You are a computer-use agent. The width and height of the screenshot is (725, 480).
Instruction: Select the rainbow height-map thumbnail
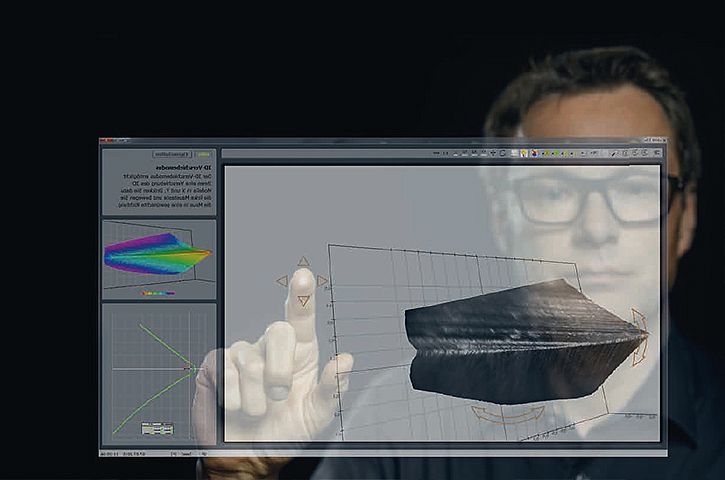157,254
